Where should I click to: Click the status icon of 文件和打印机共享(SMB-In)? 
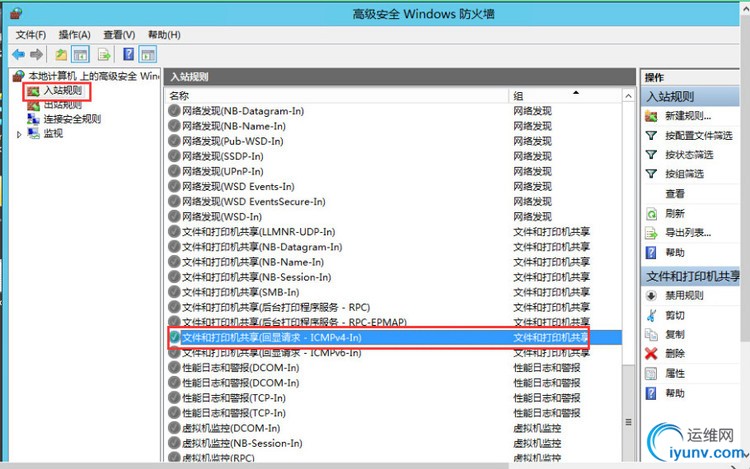[174, 292]
